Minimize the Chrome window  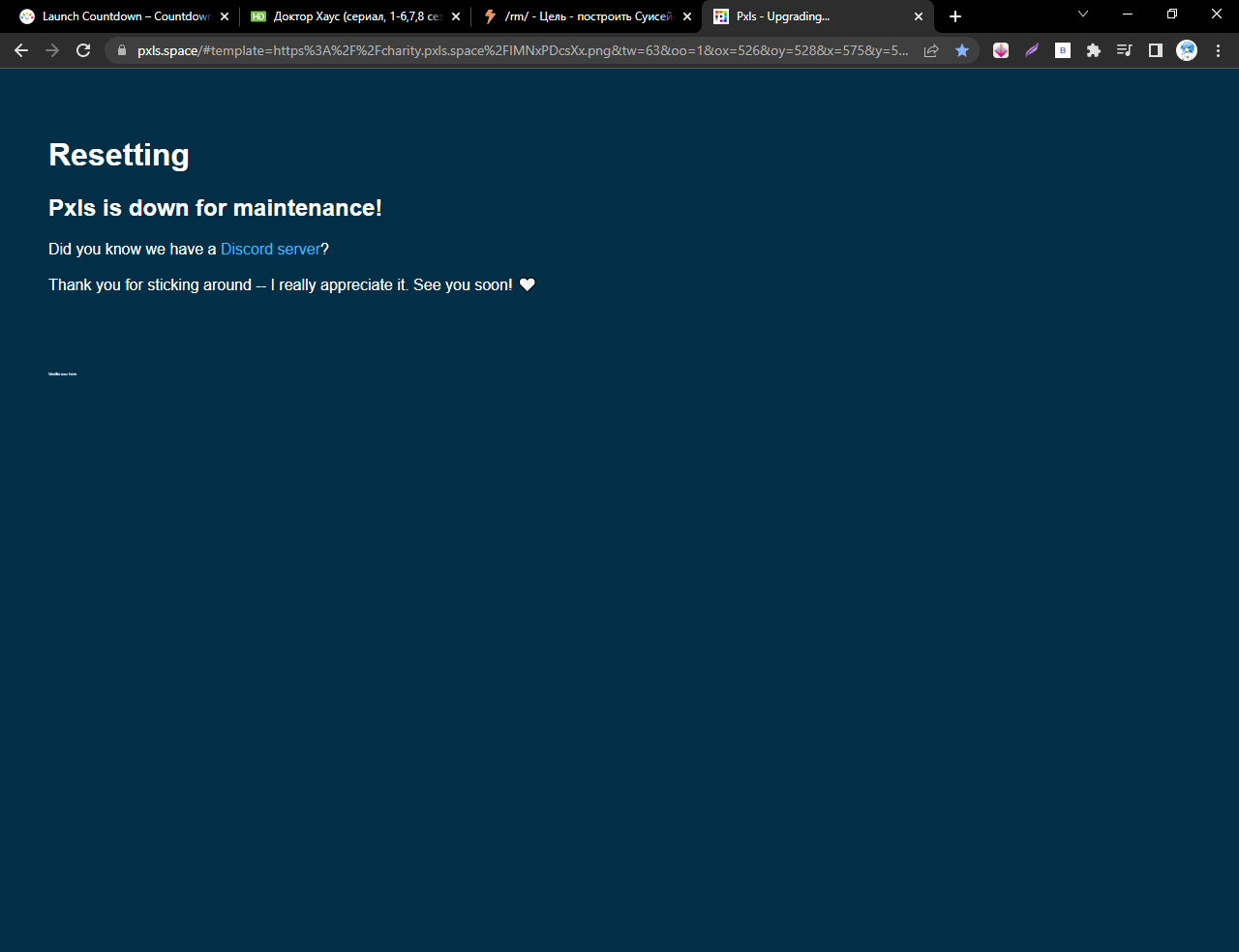[1128, 14]
